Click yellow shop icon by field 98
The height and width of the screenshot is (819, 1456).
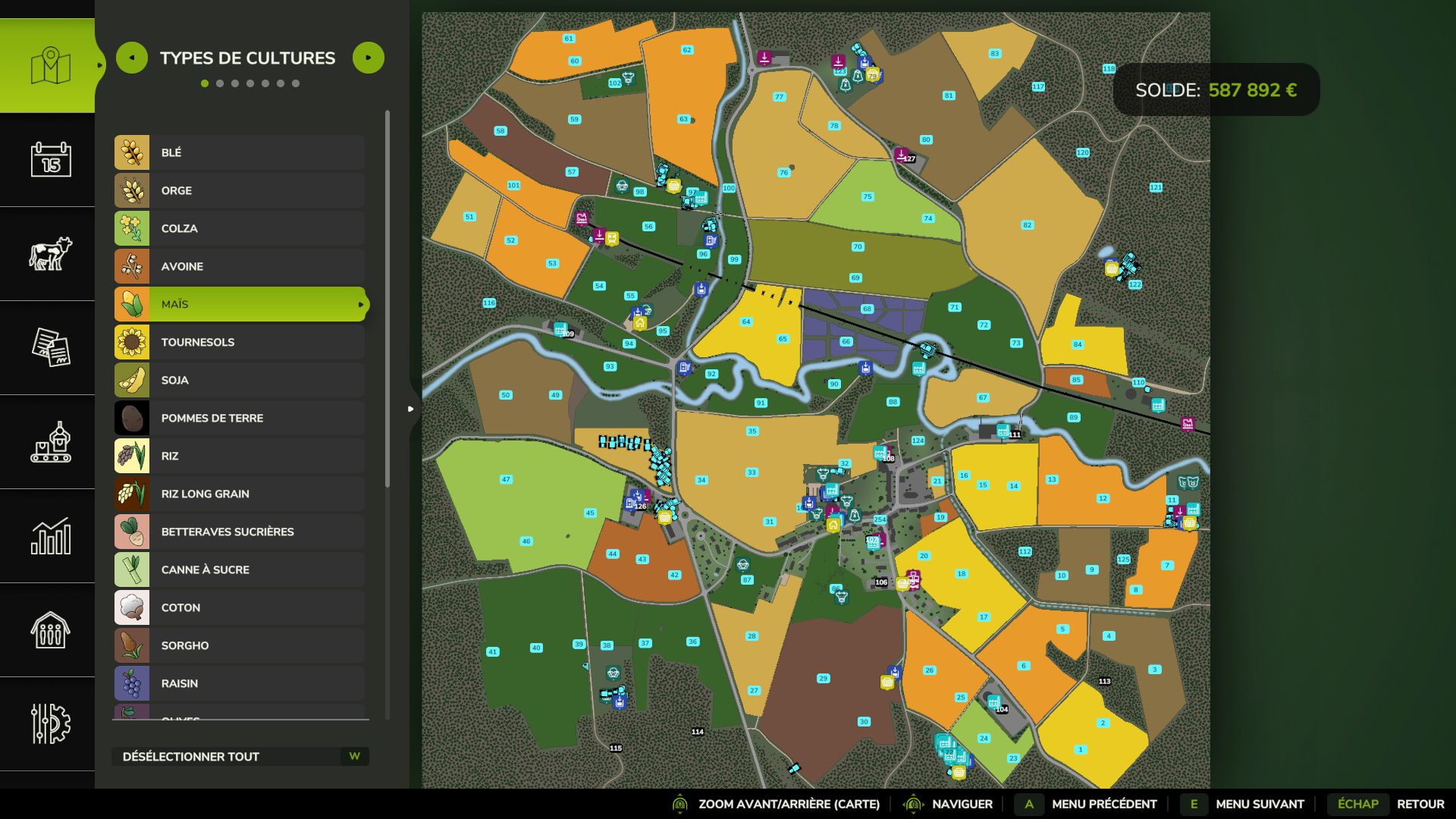[673, 187]
